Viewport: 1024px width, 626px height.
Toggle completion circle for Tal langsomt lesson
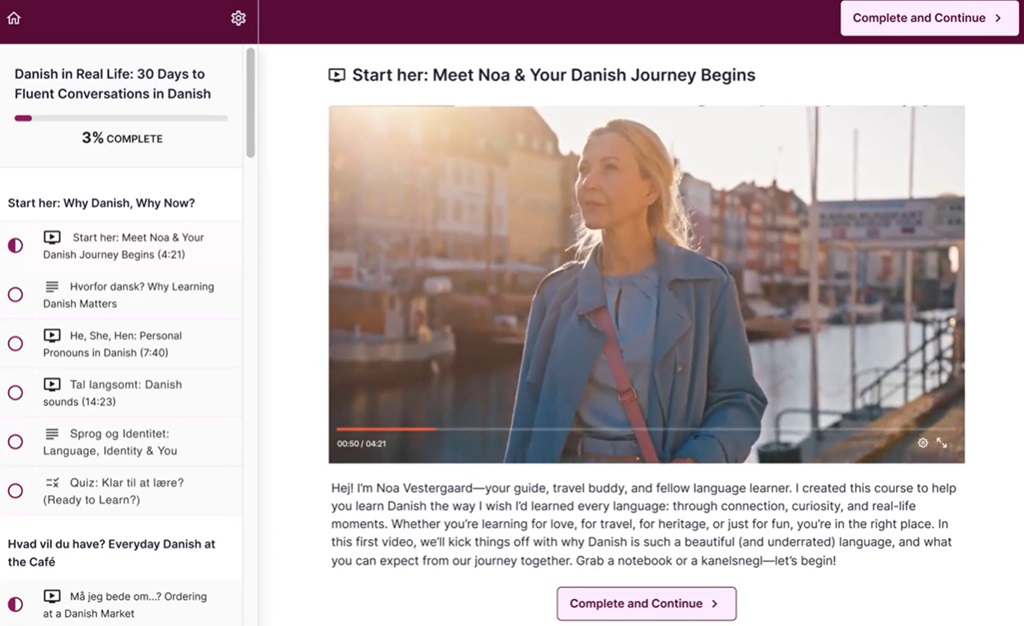(x=15, y=393)
